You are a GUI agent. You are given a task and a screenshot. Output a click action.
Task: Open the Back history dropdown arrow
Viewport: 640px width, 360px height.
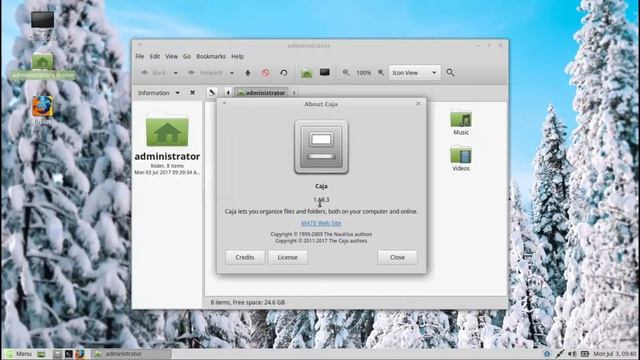tap(176, 73)
